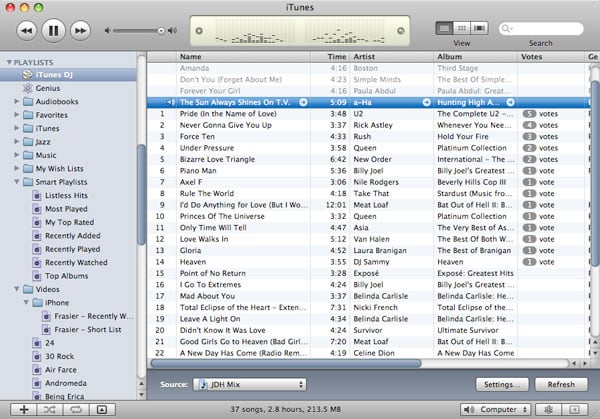Screen dimensions: 600x419
Task: Sort songs by Time column
Action: (x=330, y=57)
